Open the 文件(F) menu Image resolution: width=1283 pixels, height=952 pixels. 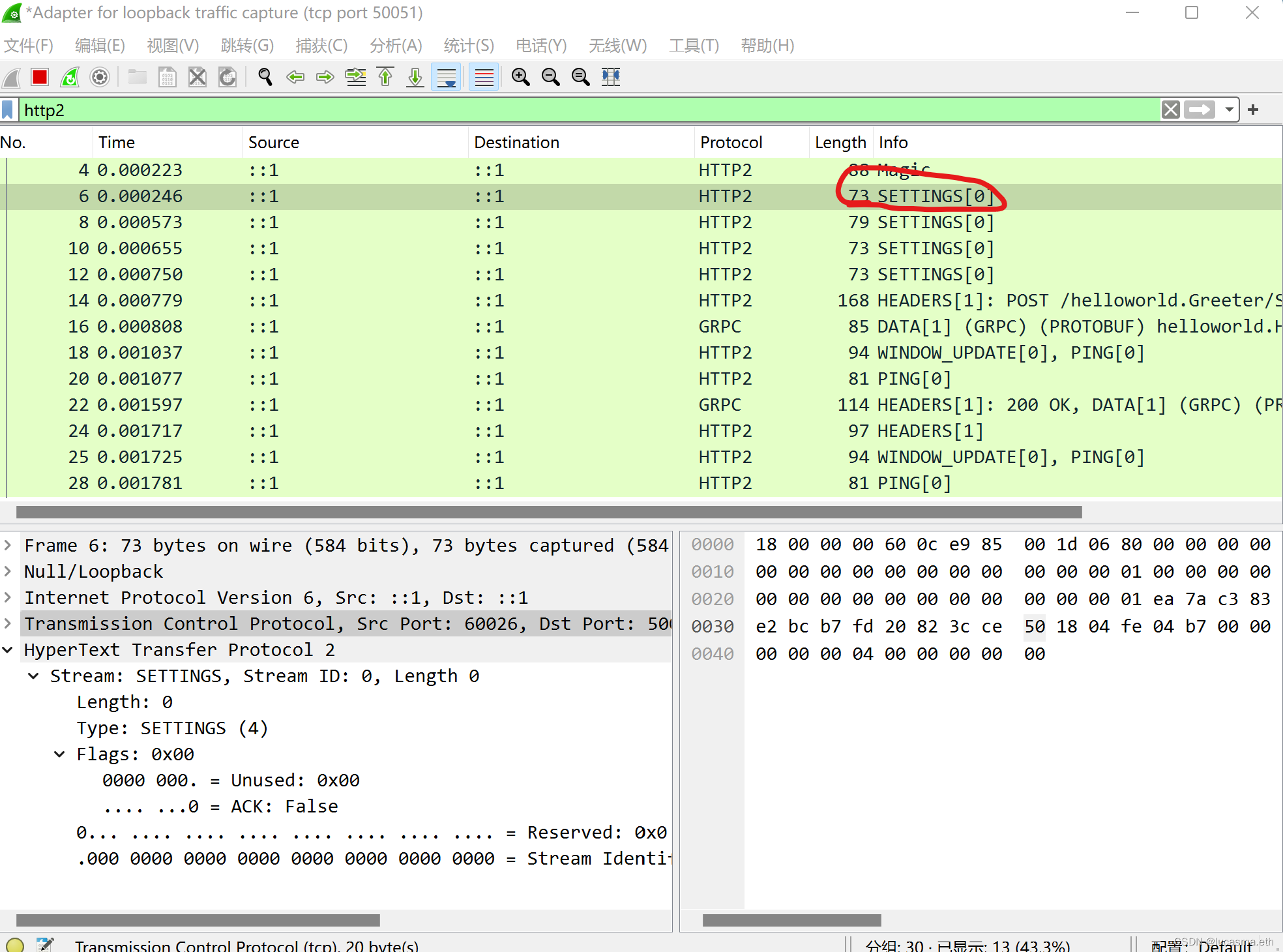pos(29,46)
